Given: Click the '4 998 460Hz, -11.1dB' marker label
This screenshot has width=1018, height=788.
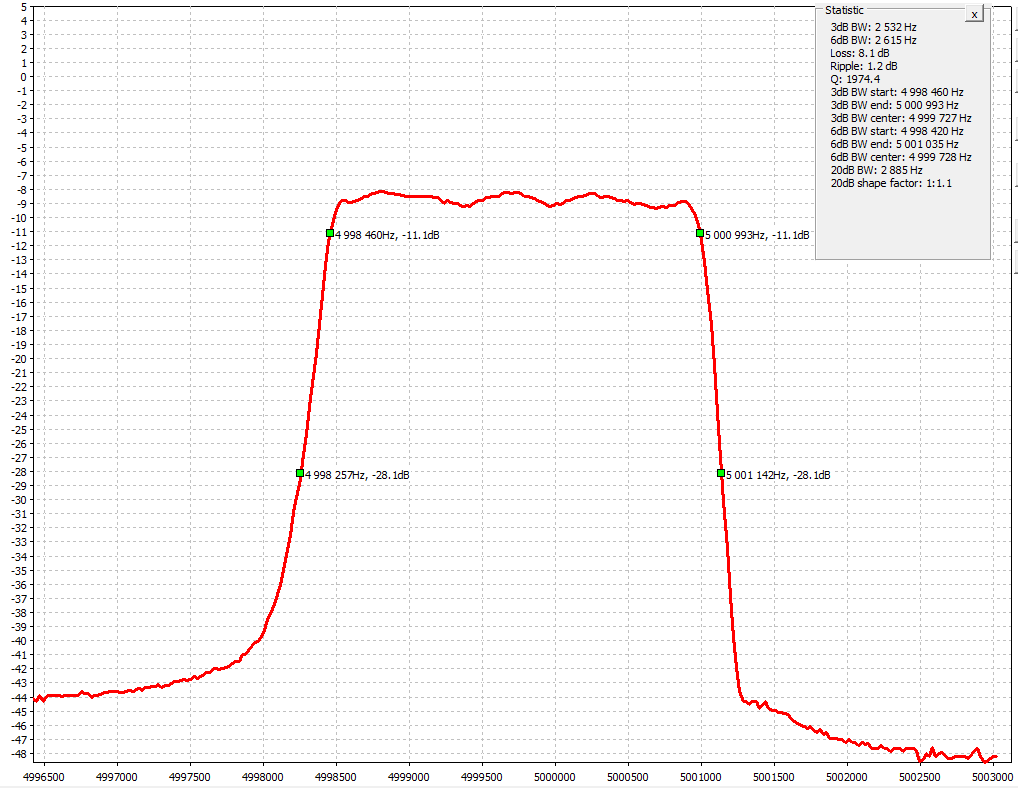Looking at the screenshot, I should (x=387, y=235).
